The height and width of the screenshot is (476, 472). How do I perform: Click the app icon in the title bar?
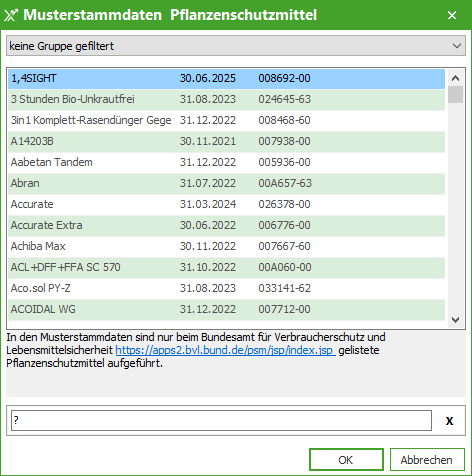(x=11, y=15)
